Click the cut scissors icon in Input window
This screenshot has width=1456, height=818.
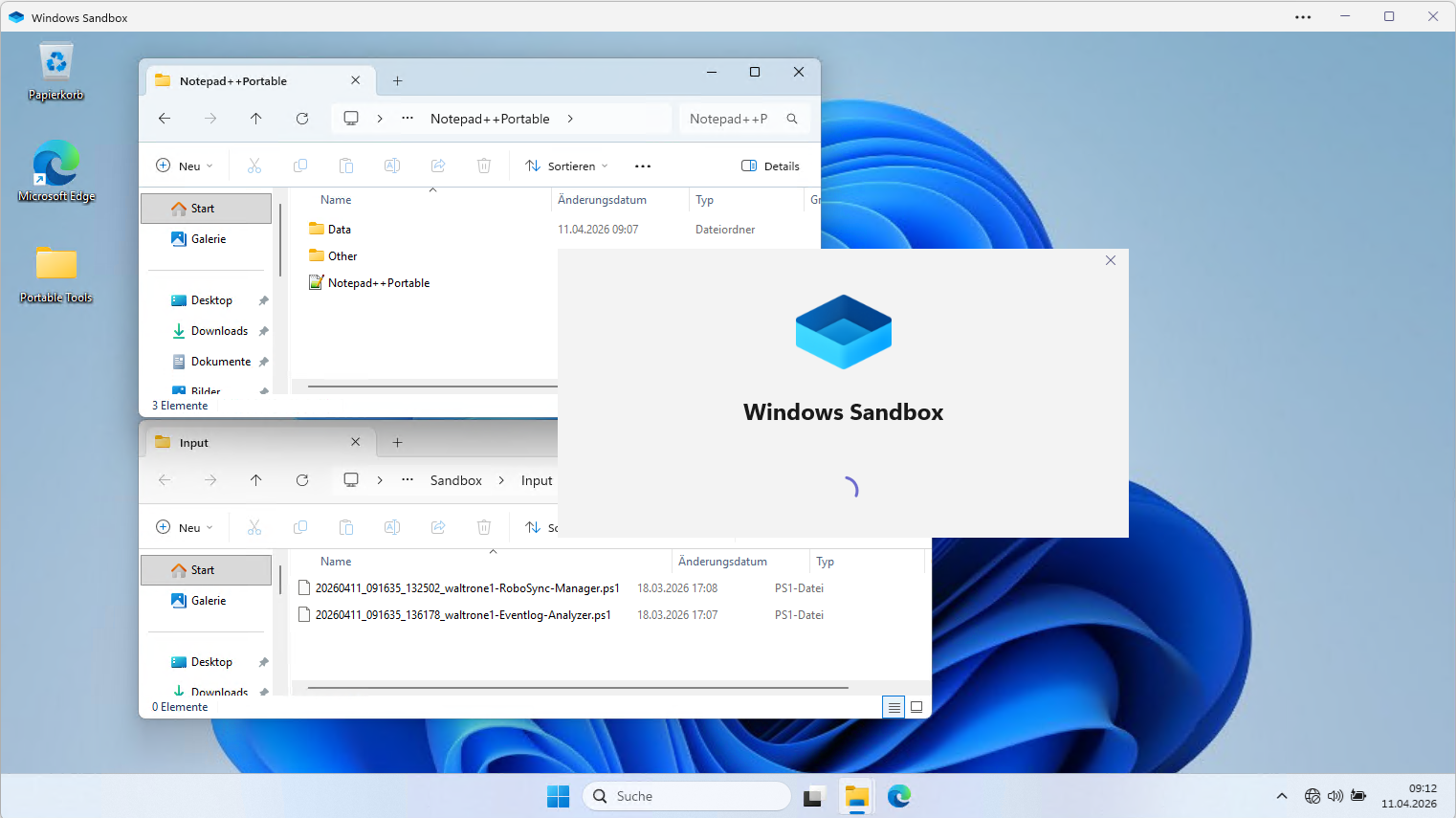click(x=254, y=528)
